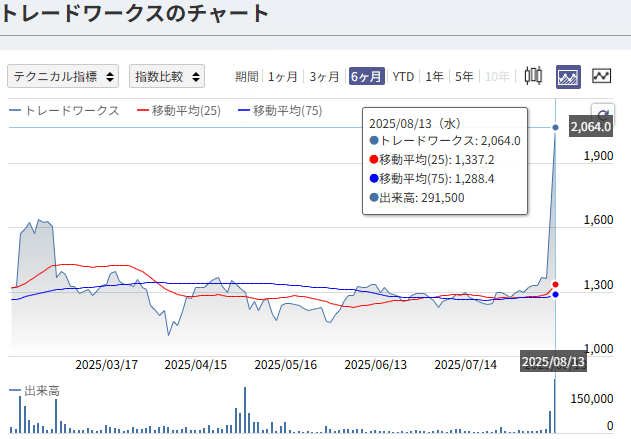Viewport: 631px width, 439px height.
Task: Click the 移動平均(75): 1,288.4 tooltip line
Action: tap(432, 179)
